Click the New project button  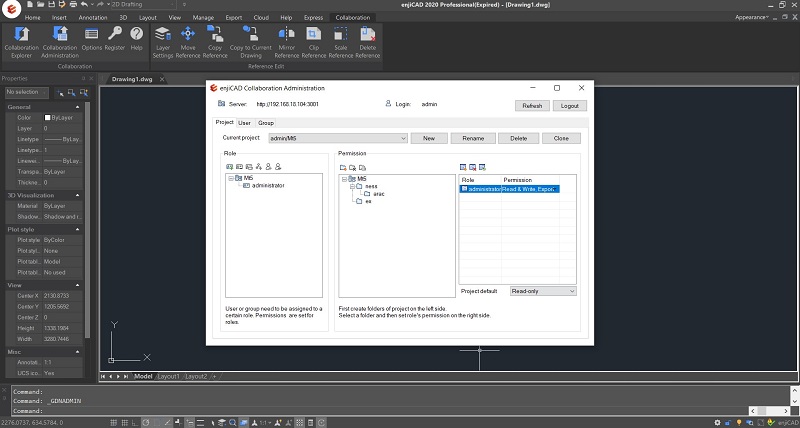tap(429, 138)
